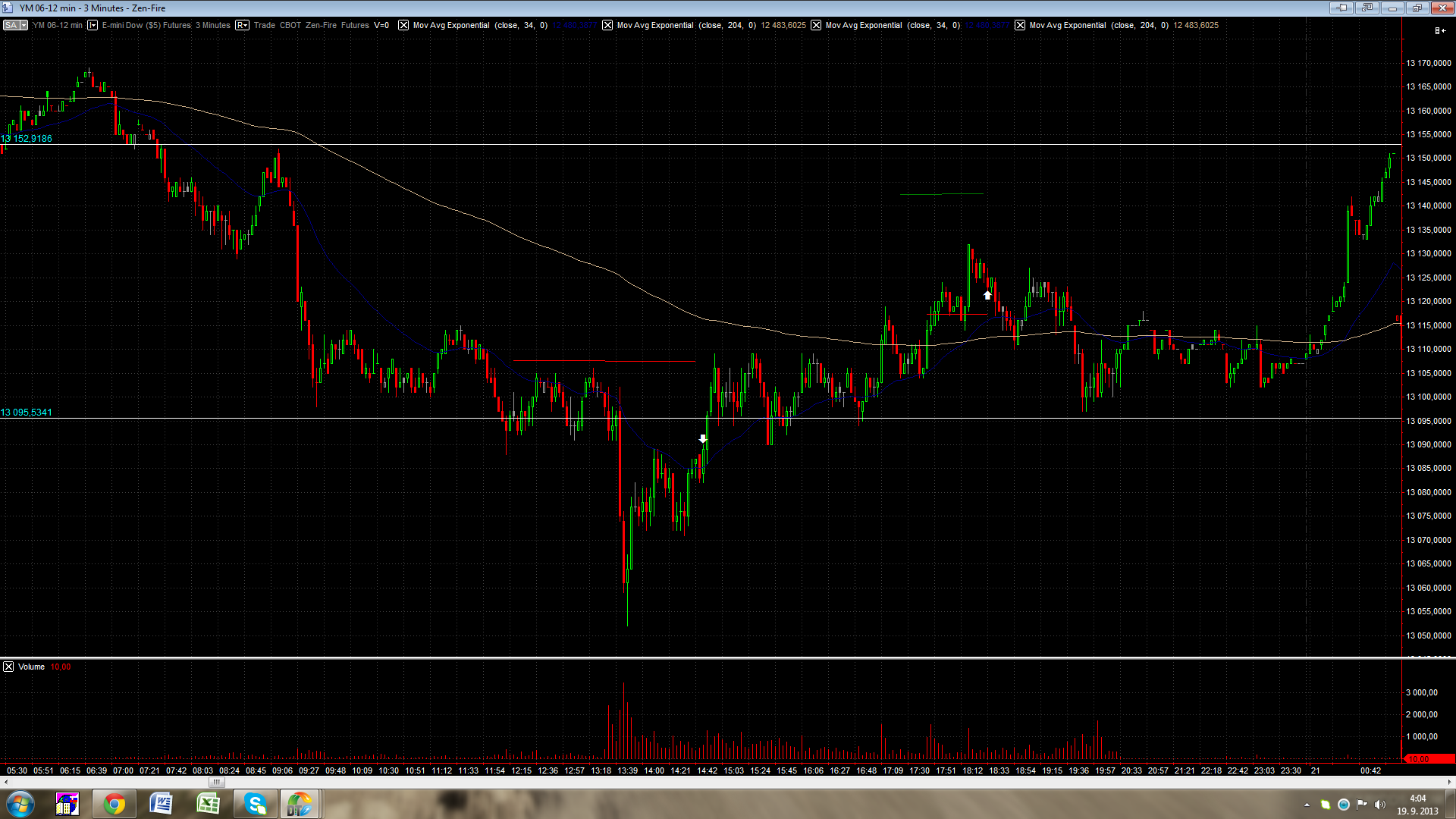Expand the instrument dropdown next to YM 06-12 min
Screen dimensions: 1456x819
point(93,25)
